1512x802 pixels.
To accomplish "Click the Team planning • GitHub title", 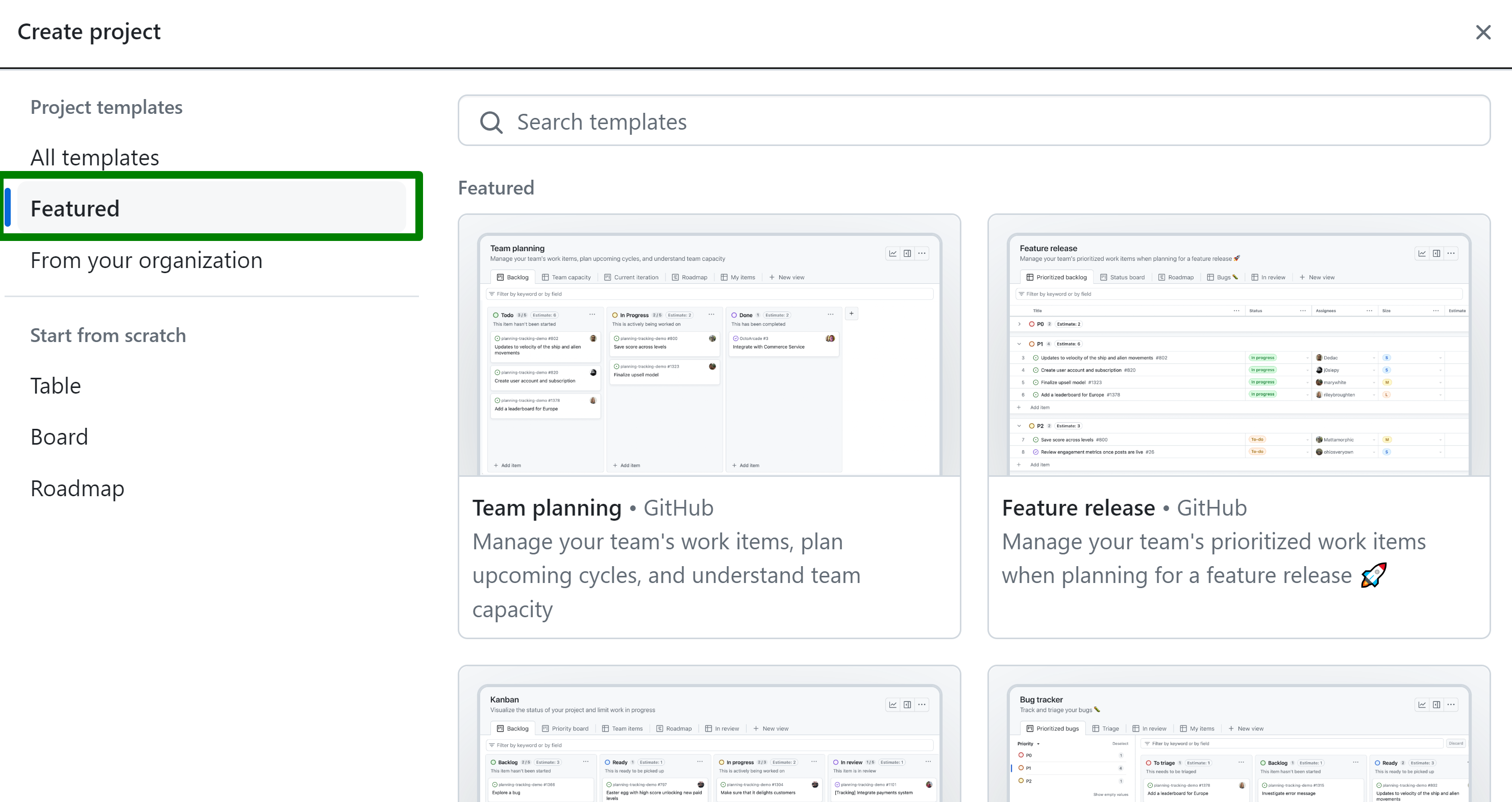I will [593, 508].
